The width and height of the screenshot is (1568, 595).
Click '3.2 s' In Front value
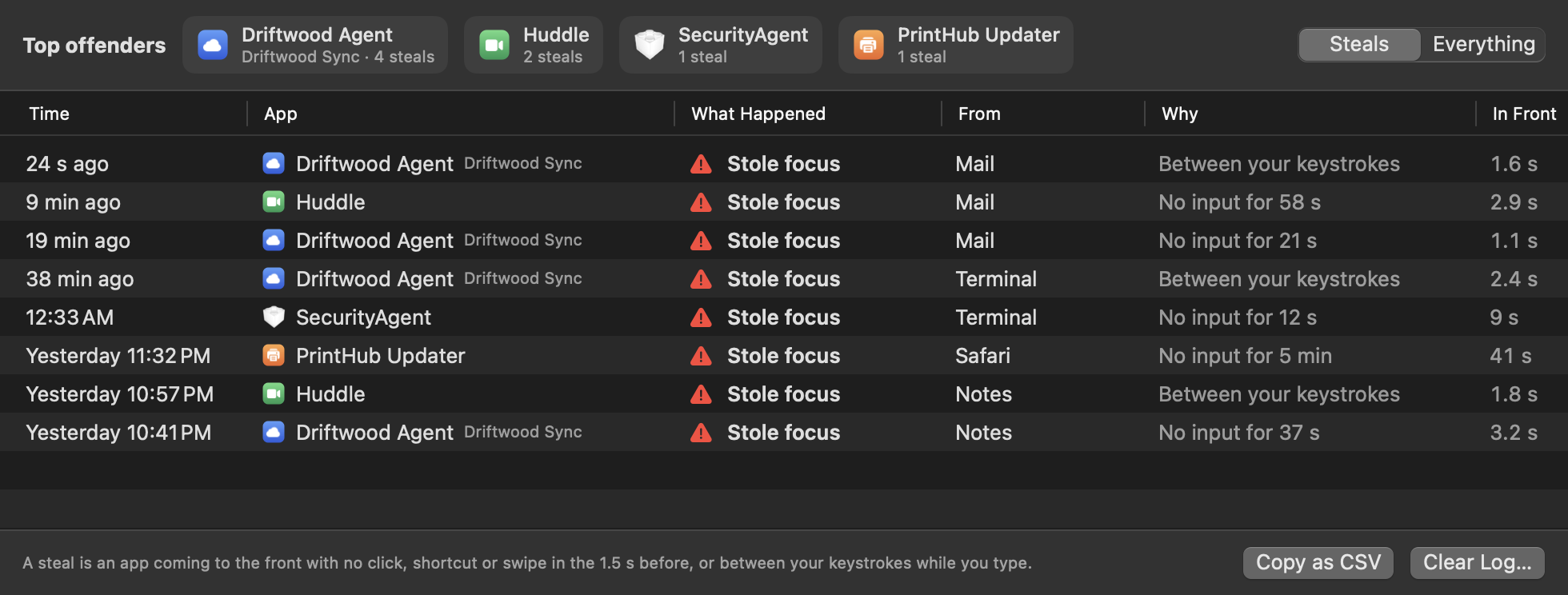(1514, 433)
